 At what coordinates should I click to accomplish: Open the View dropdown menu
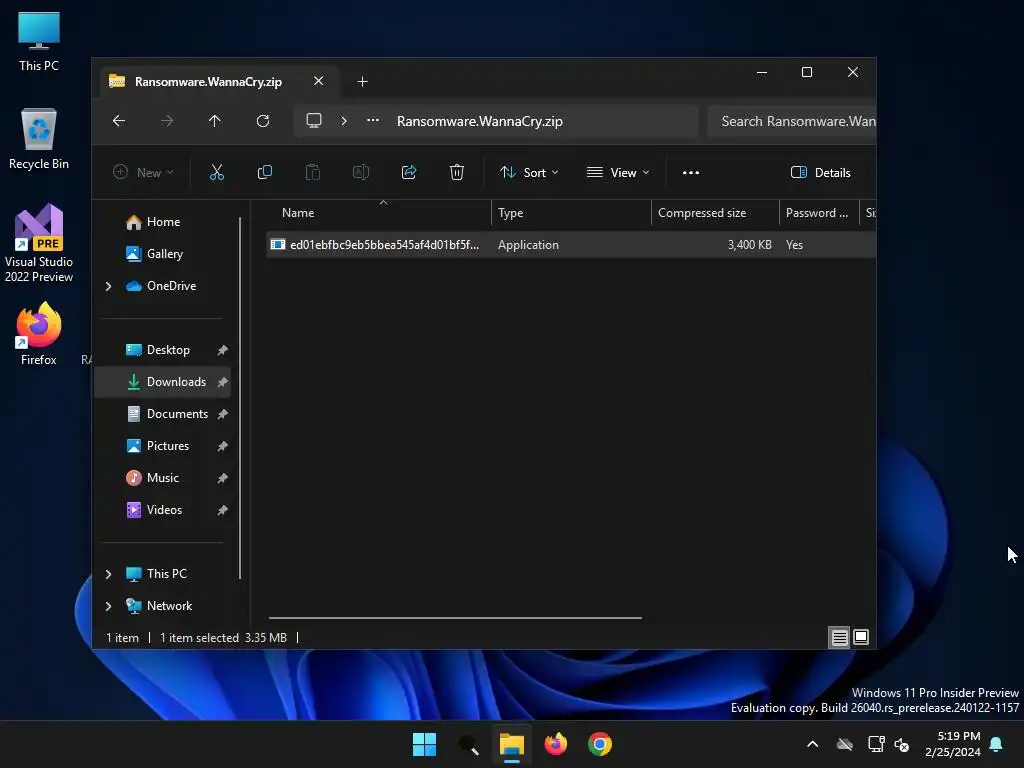click(x=618, y=172)
